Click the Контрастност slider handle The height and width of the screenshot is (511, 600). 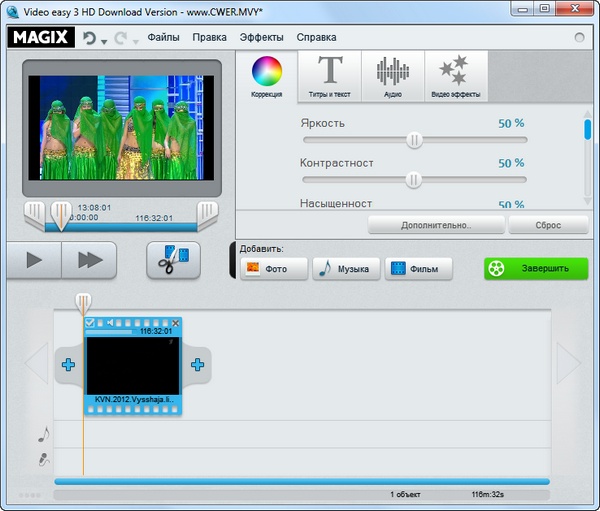(413, 180)
